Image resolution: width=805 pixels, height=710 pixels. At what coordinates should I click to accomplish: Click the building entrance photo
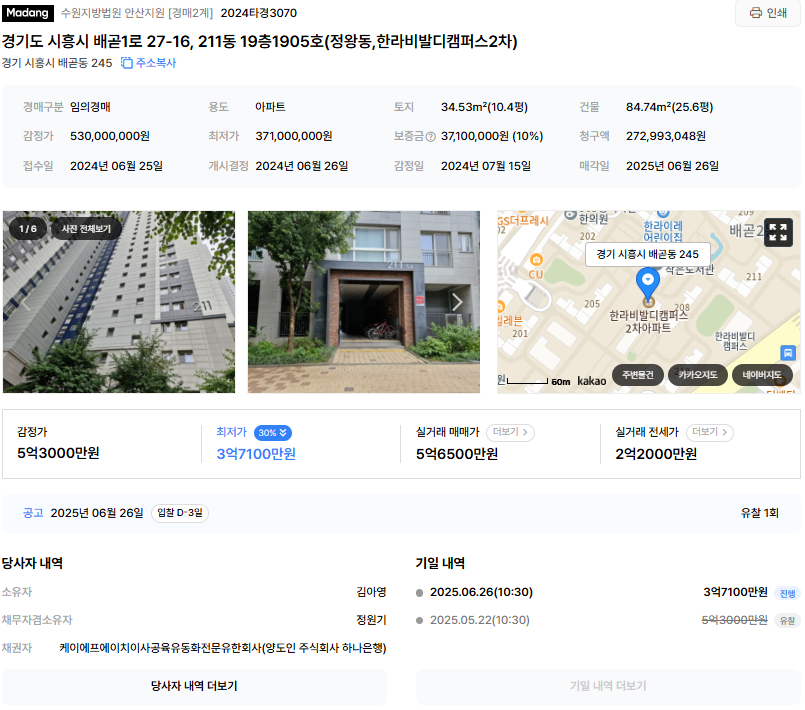click(363, 302)
